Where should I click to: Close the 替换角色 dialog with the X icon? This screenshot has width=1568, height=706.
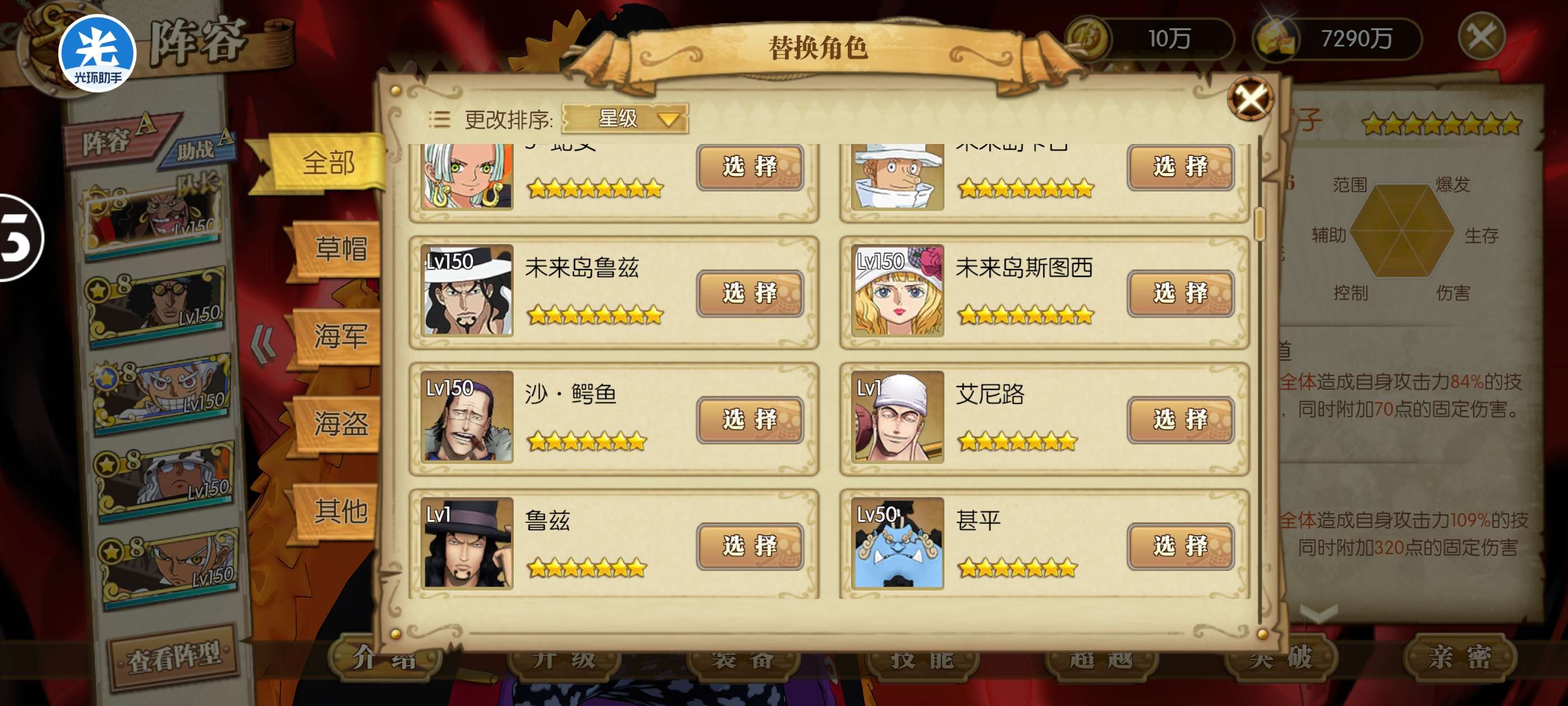point(1250,99)
